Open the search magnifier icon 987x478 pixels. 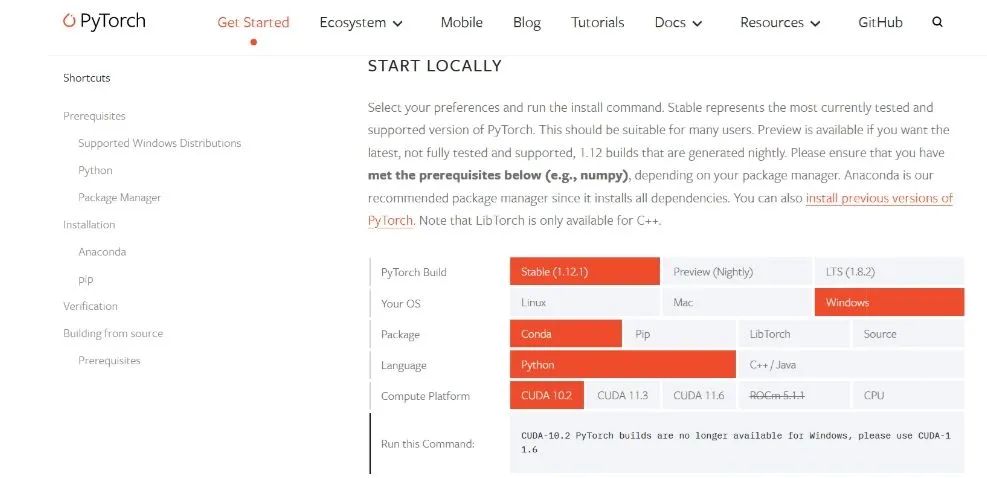pos(937,22)
